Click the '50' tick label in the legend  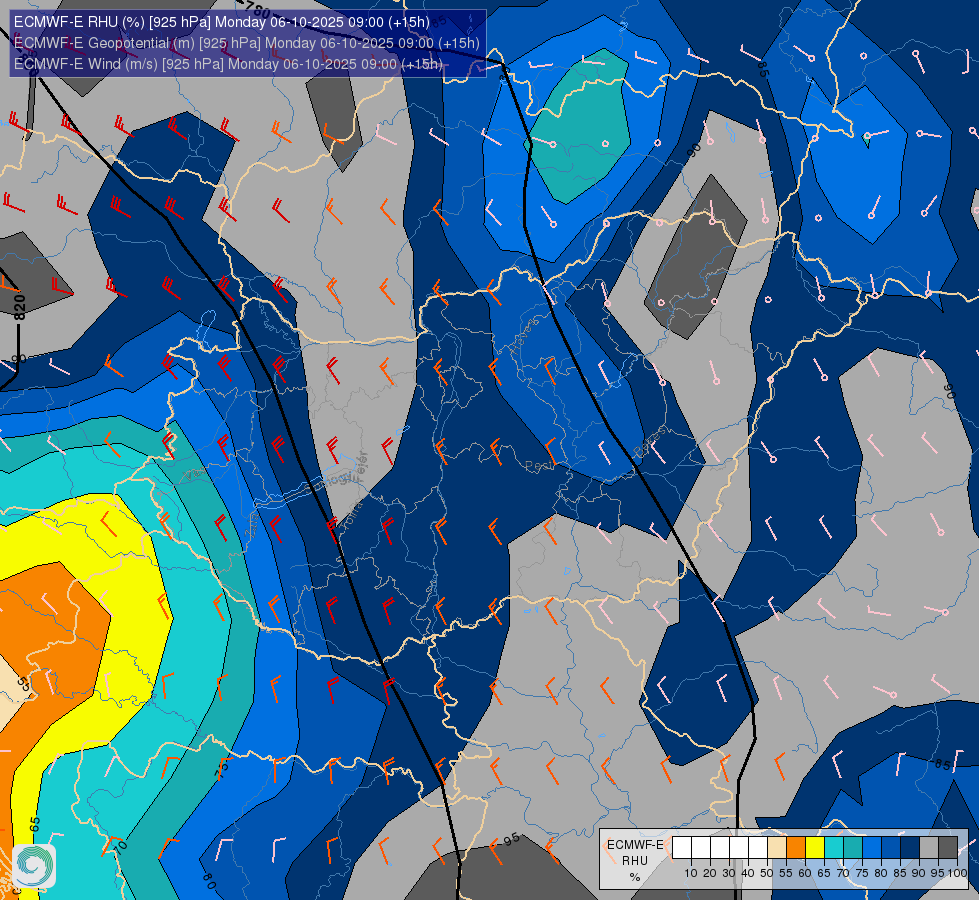(767, 873)
